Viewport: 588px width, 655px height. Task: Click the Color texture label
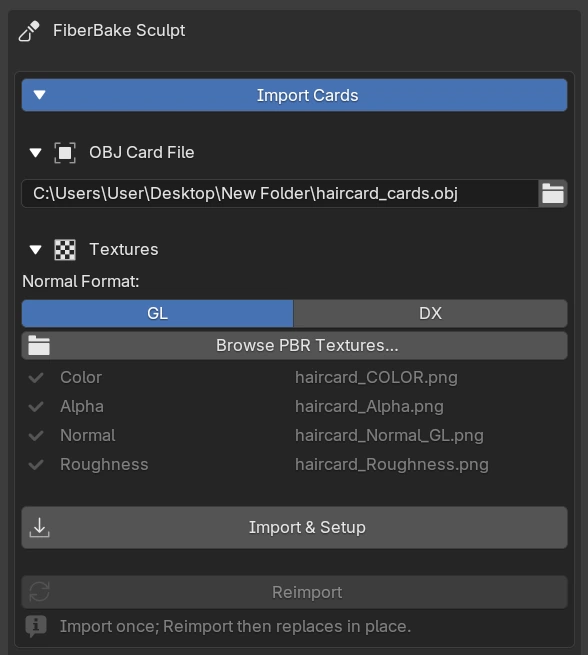tap(81, 378)
